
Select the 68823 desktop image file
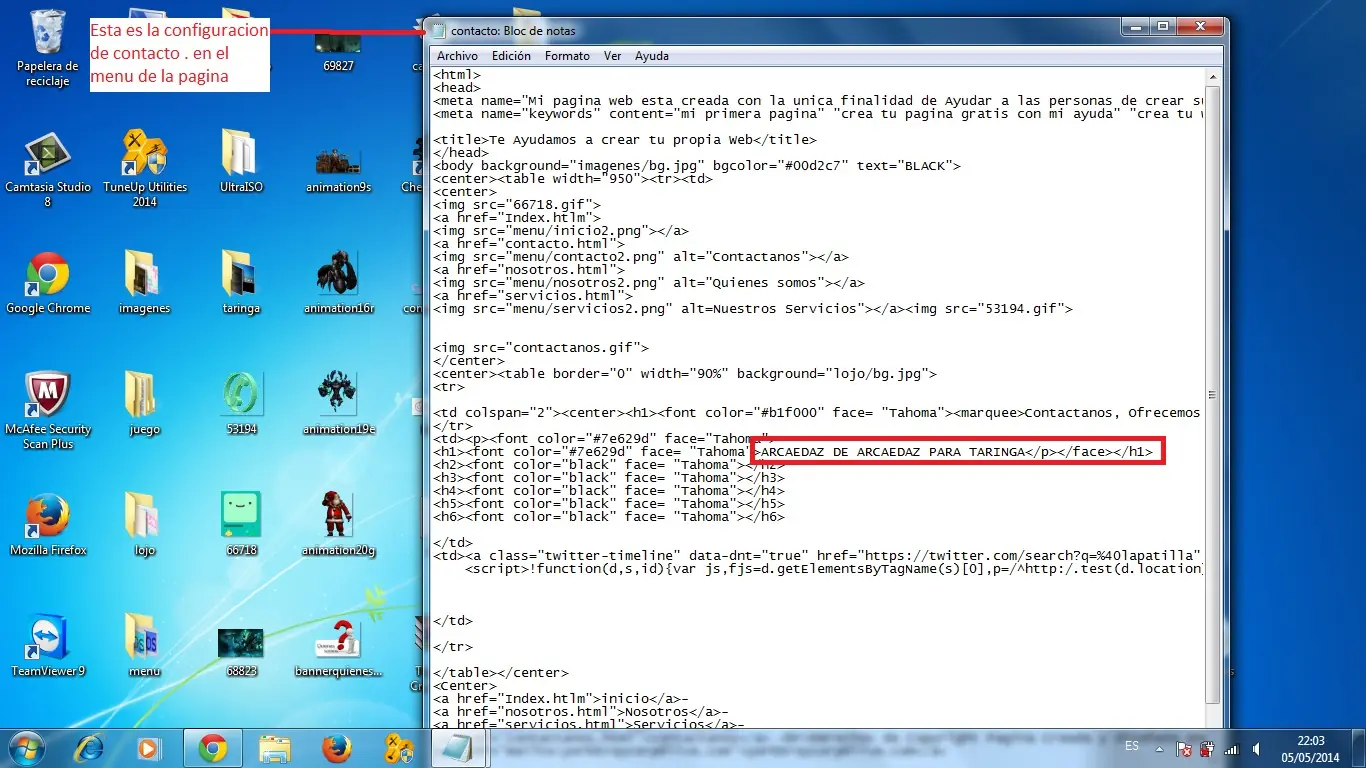(241, 653)
